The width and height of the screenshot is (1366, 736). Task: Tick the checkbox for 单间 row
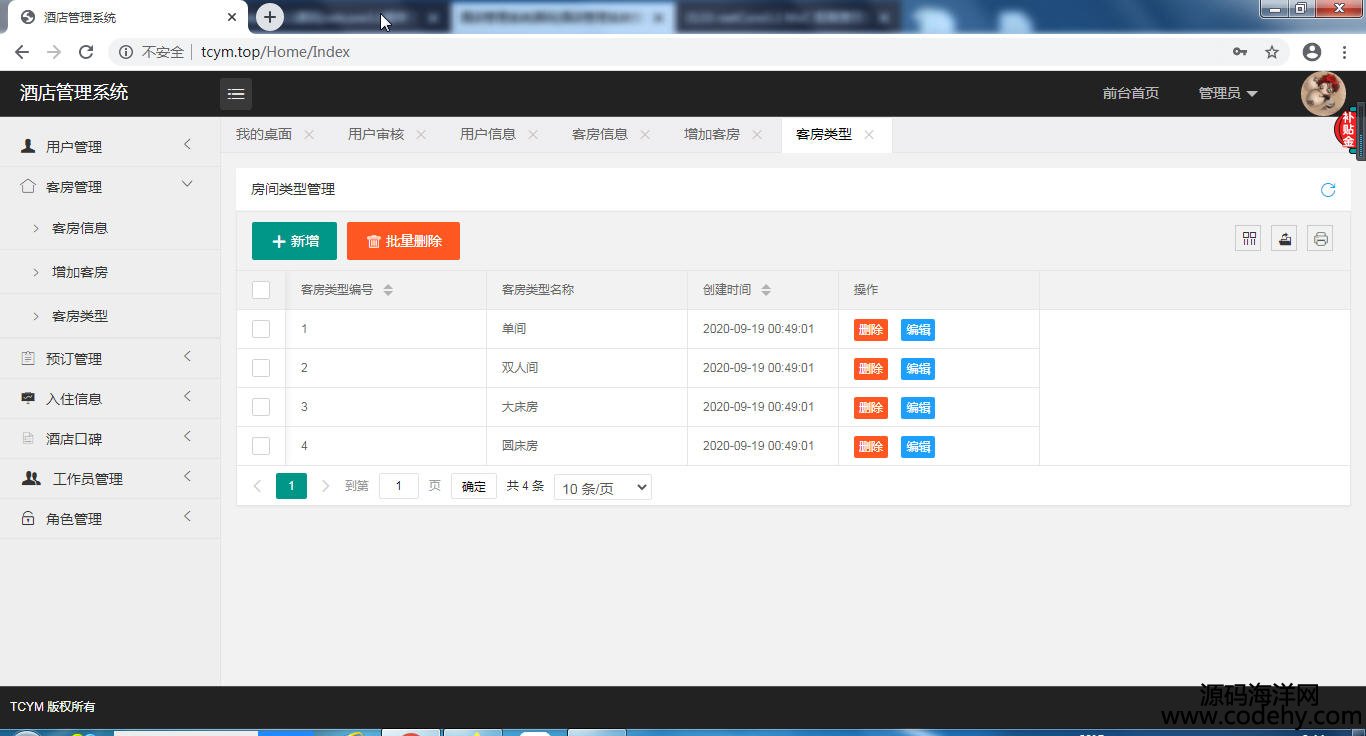click(x=261, y=329)
